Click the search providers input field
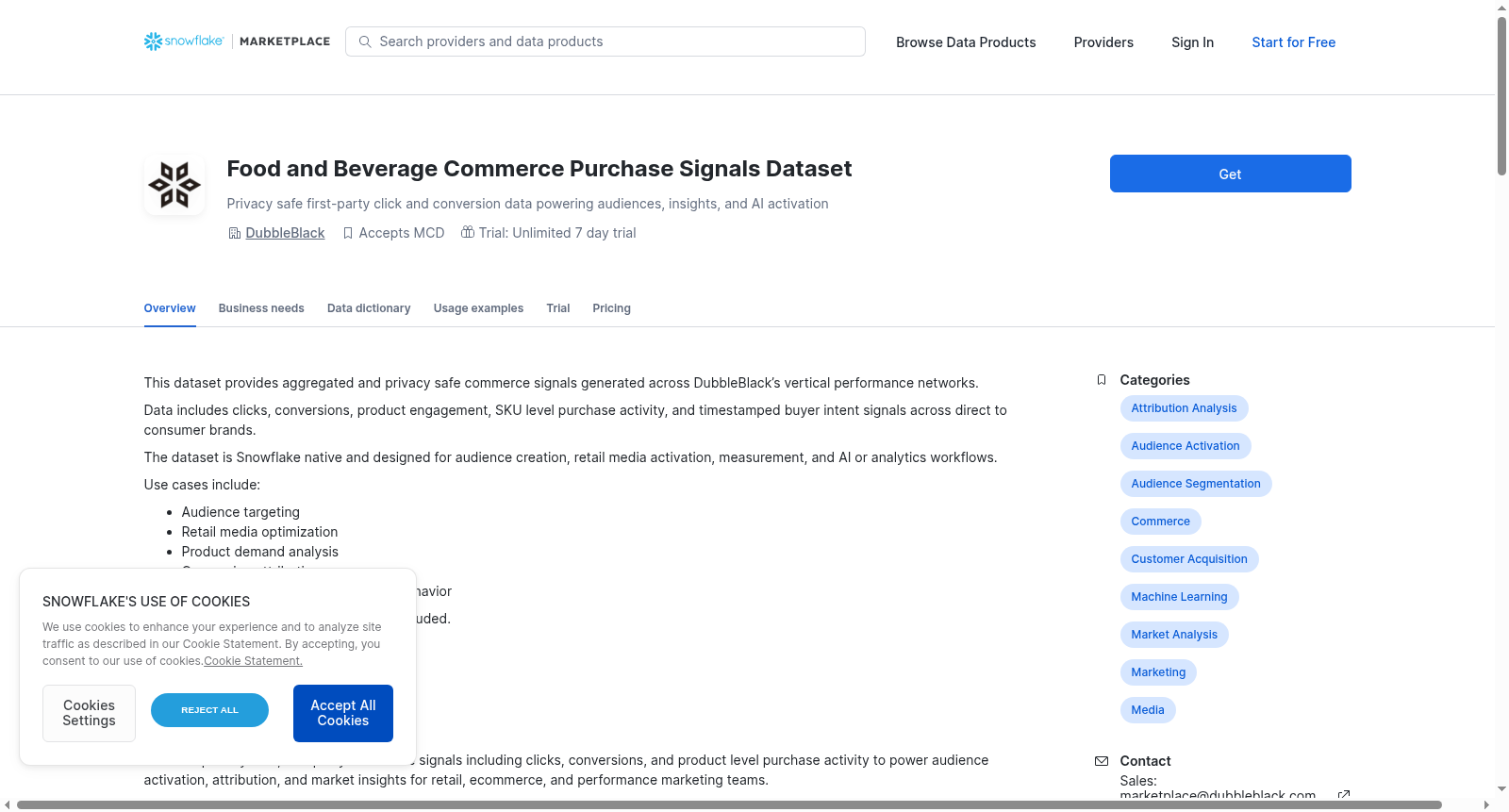 click(x=605, y=41)
